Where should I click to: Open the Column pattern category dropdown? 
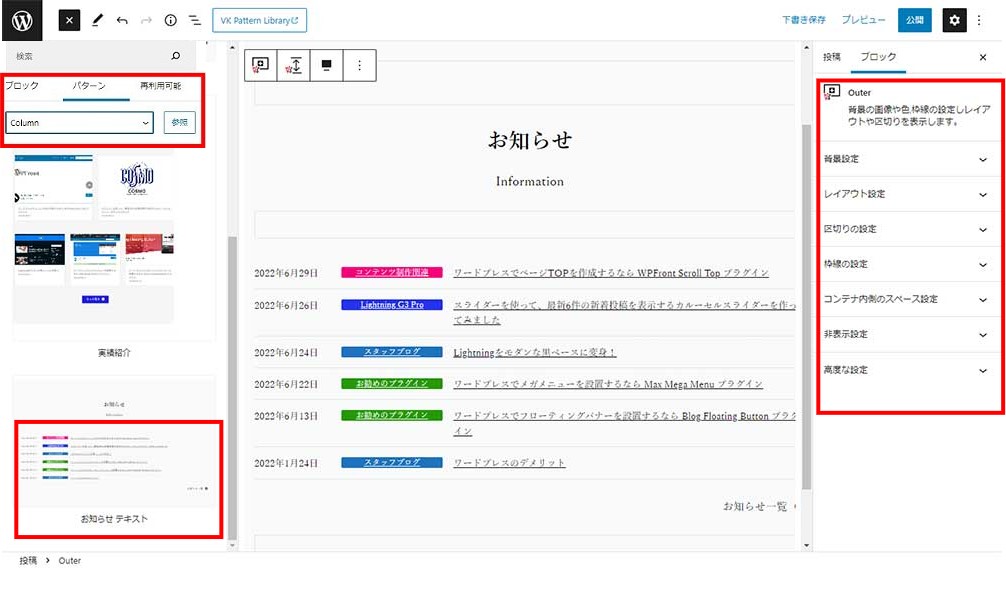point(79,122)
